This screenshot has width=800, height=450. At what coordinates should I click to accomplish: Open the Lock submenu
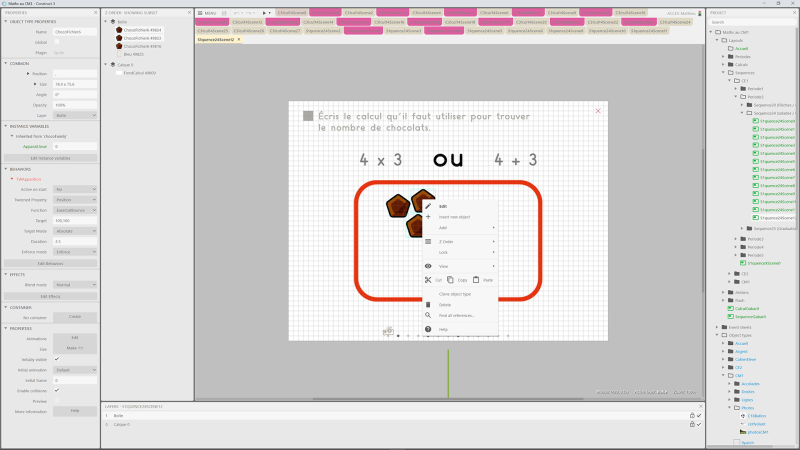point(460,252)
